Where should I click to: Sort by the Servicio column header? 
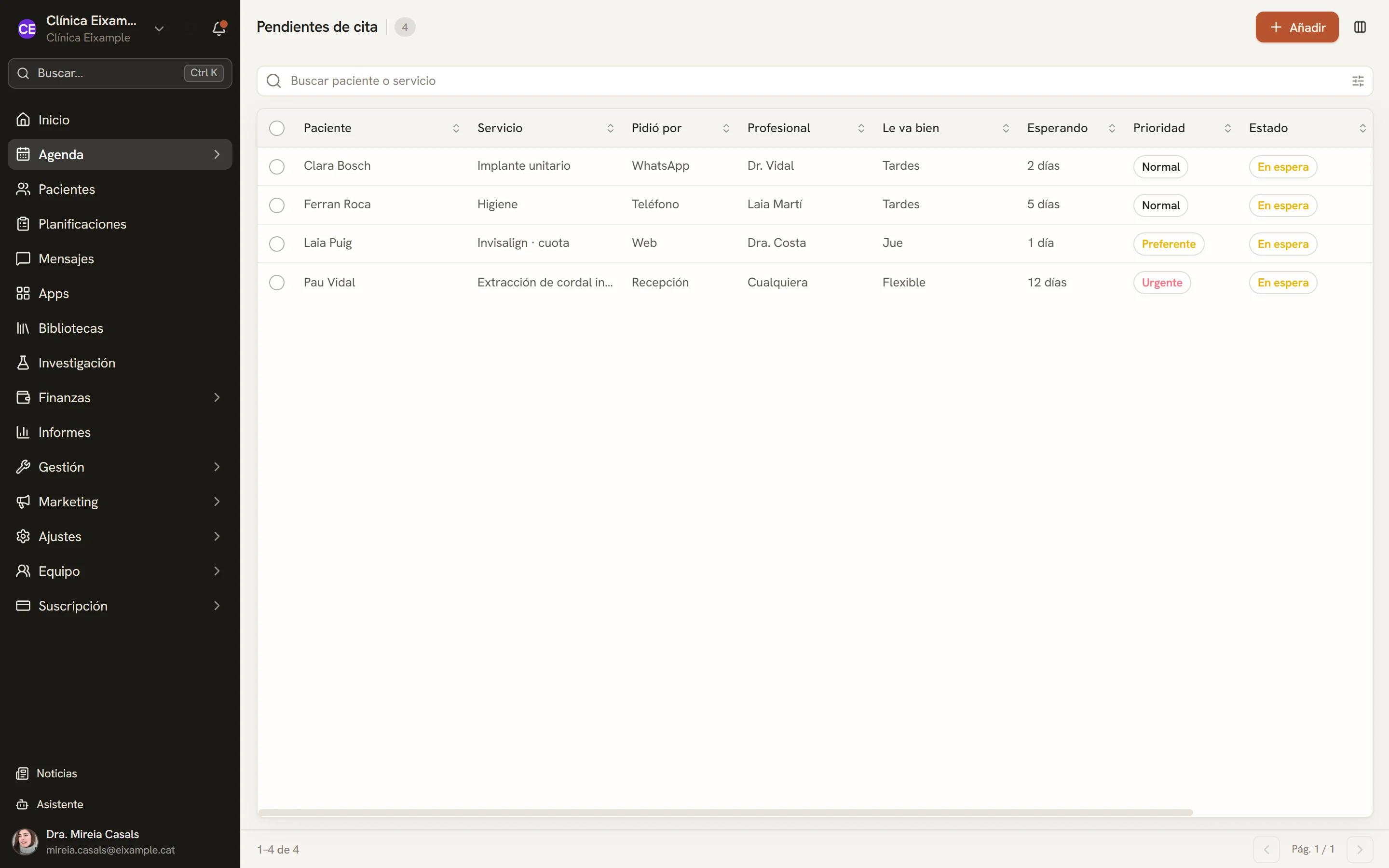[x=545, y=128]
